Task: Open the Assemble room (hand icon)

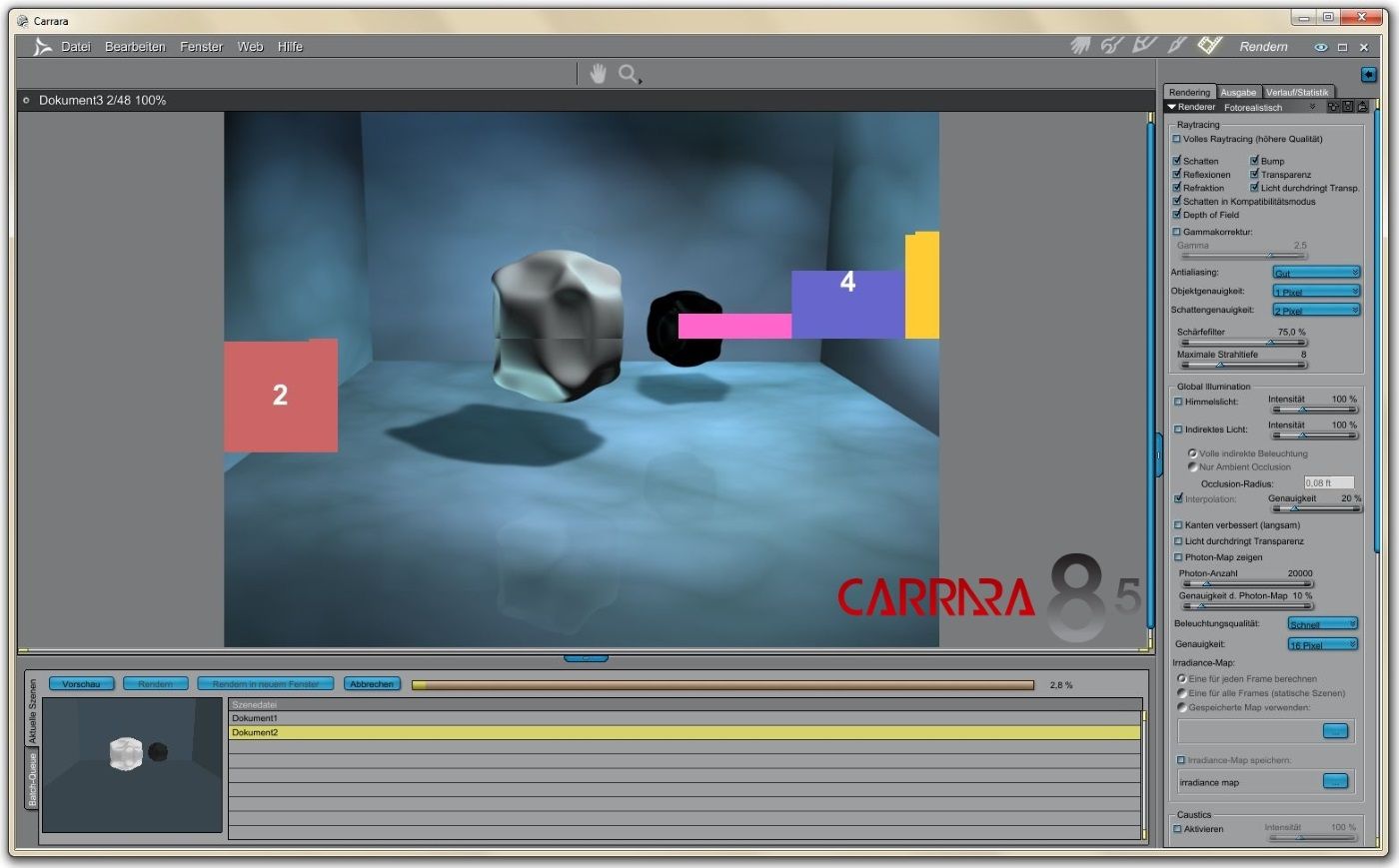Action: [x=1079, y=46]
